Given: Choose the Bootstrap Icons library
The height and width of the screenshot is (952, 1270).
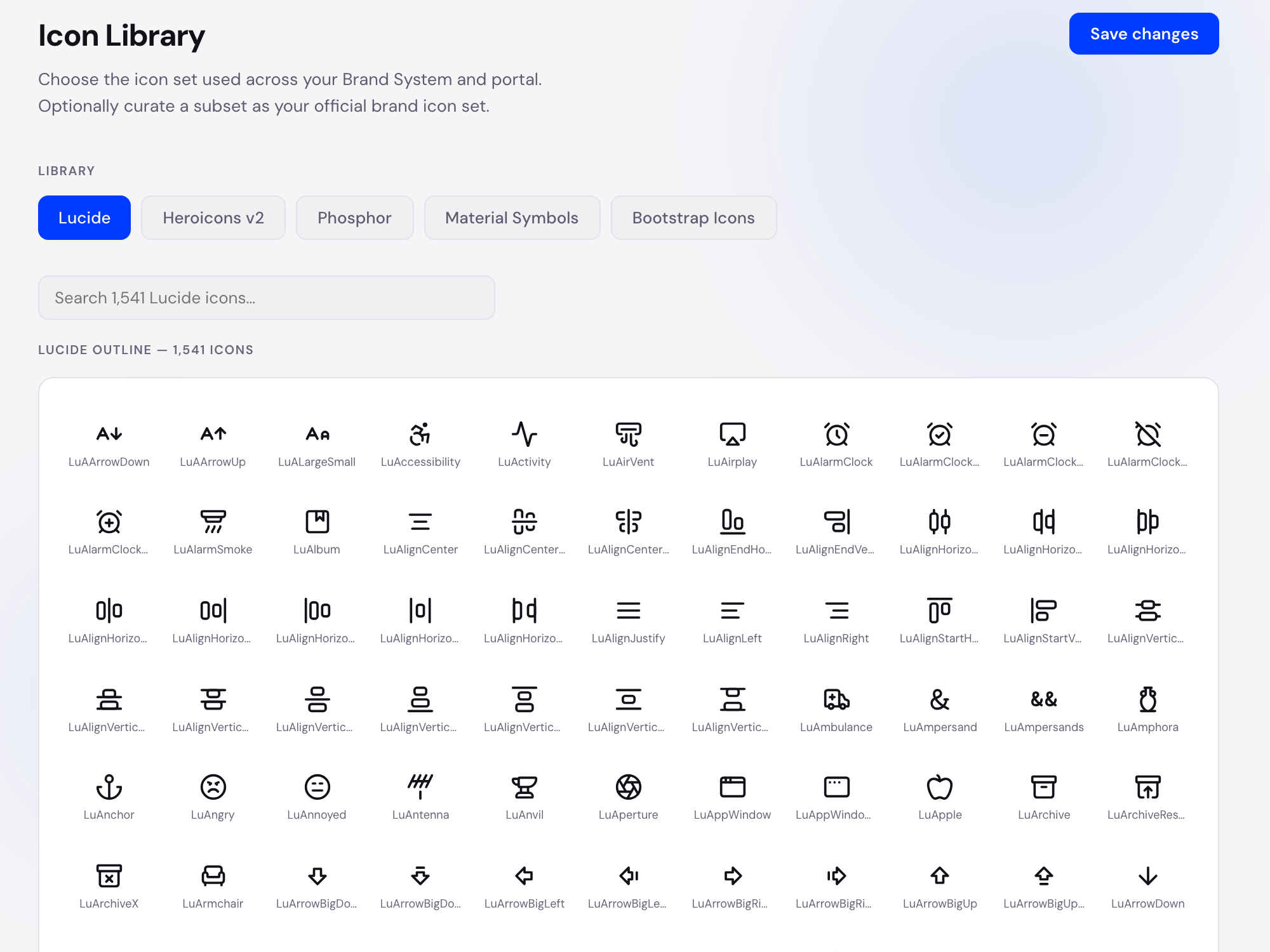Looking at the screenshot, I should pyautogui.click(x=694, y=218).
